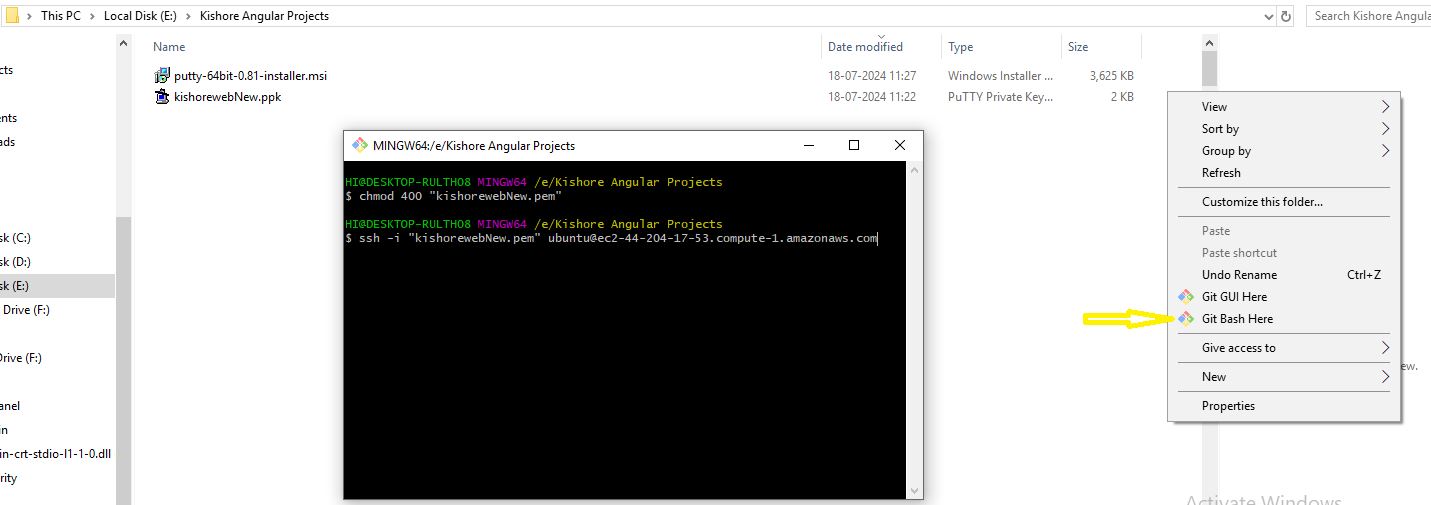The height and width of the screenshot is (505, 1431).
Task: Click the kishorewebNew.ppk file icon
Action: [x=162, y=97]
